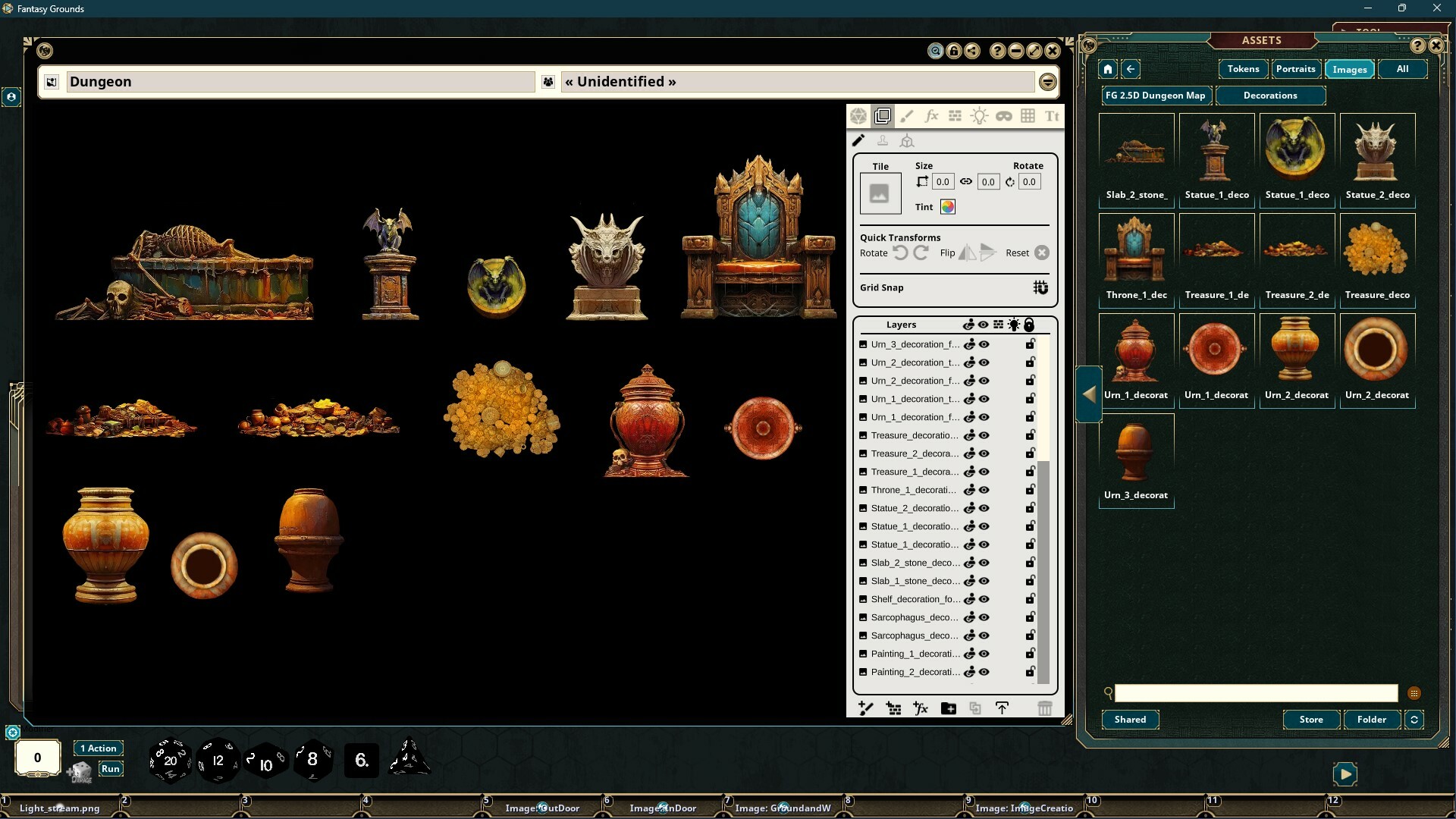Open the Tint color picker swatch
Screen dimensions: 1456x819
[x=947, y=206]
